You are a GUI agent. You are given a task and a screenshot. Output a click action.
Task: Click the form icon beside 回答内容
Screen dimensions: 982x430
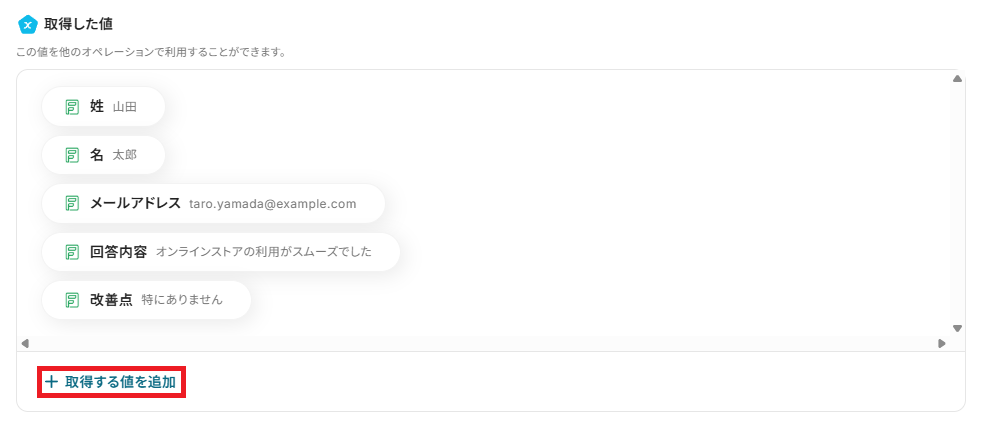coord(72,252)
